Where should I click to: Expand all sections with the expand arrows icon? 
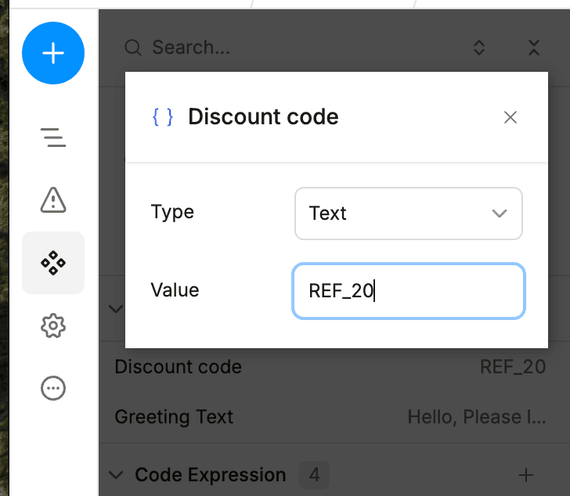click(479, 48)
